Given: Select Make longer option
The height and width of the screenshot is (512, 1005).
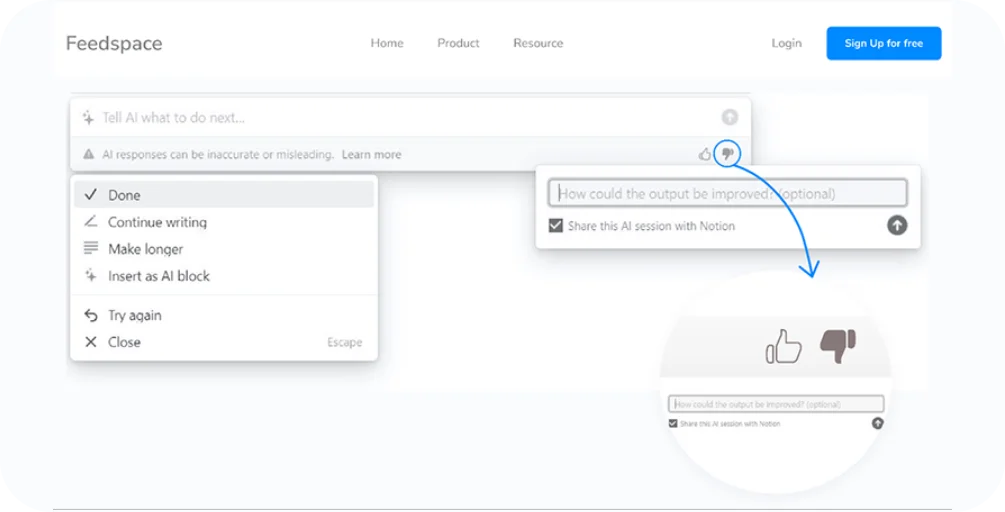Looking at the screenshot, I should click(224, 249).
